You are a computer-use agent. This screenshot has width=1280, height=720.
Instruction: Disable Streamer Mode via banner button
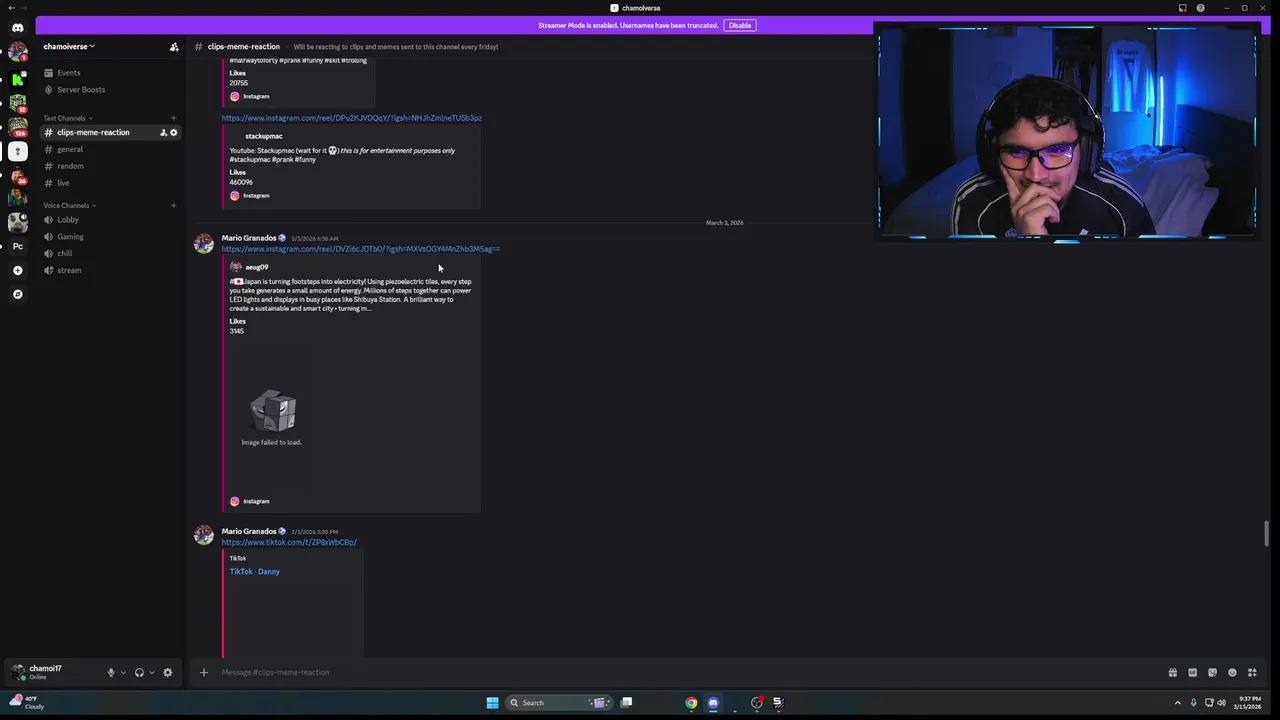click(739, 26)
